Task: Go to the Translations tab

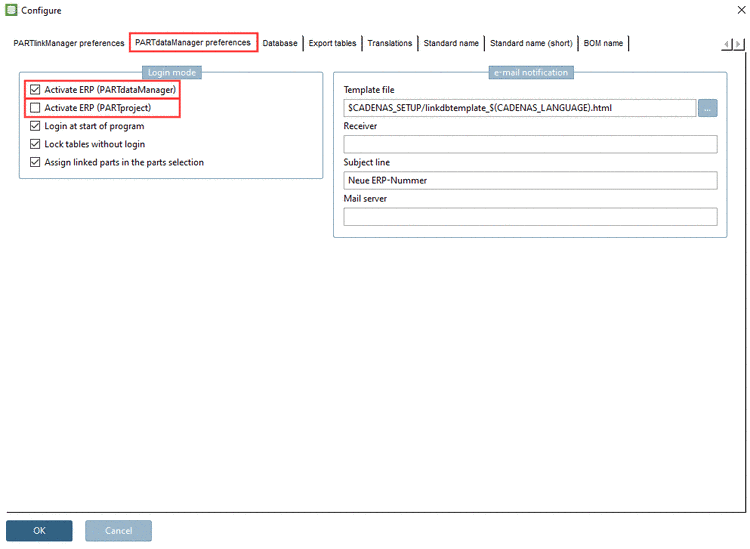Action: pyautogui.click(x=389, y=43)
